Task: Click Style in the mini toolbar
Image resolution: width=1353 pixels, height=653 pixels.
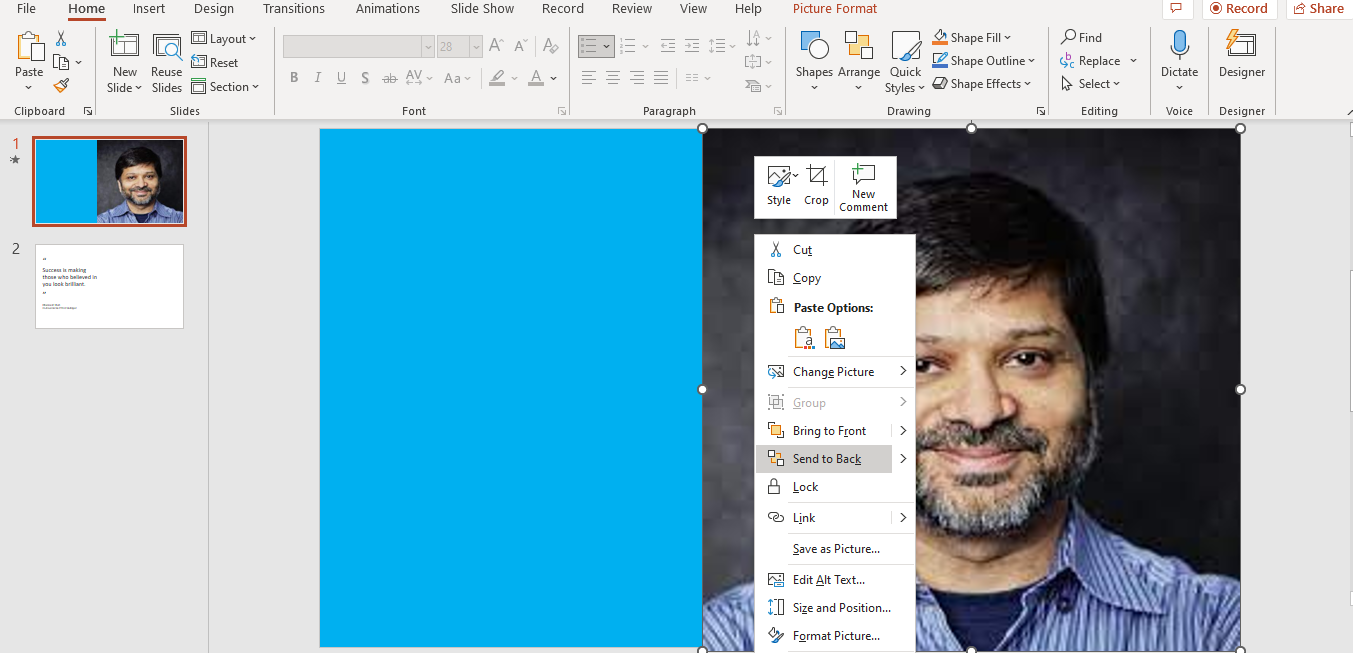Action: 779,186
